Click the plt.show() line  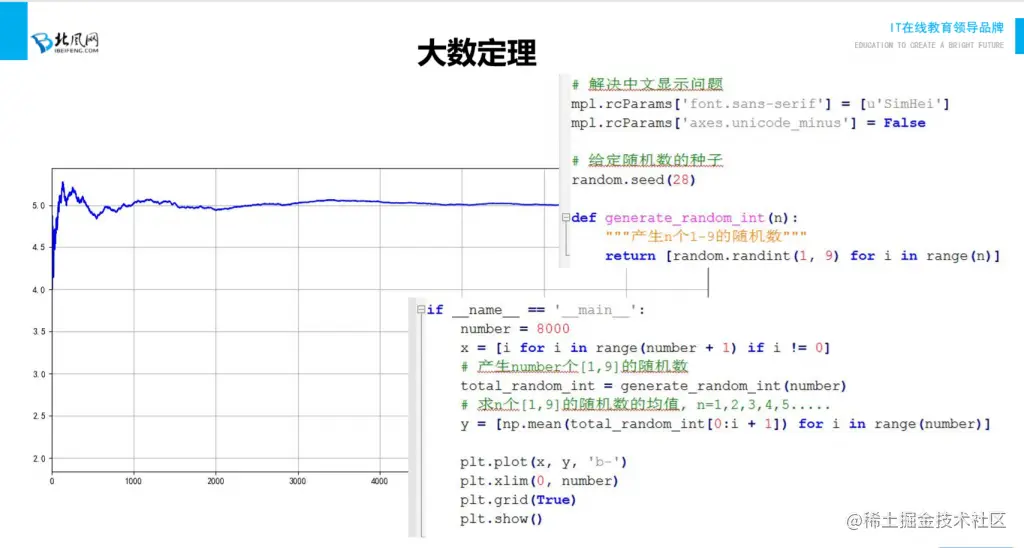pos(501,519)
